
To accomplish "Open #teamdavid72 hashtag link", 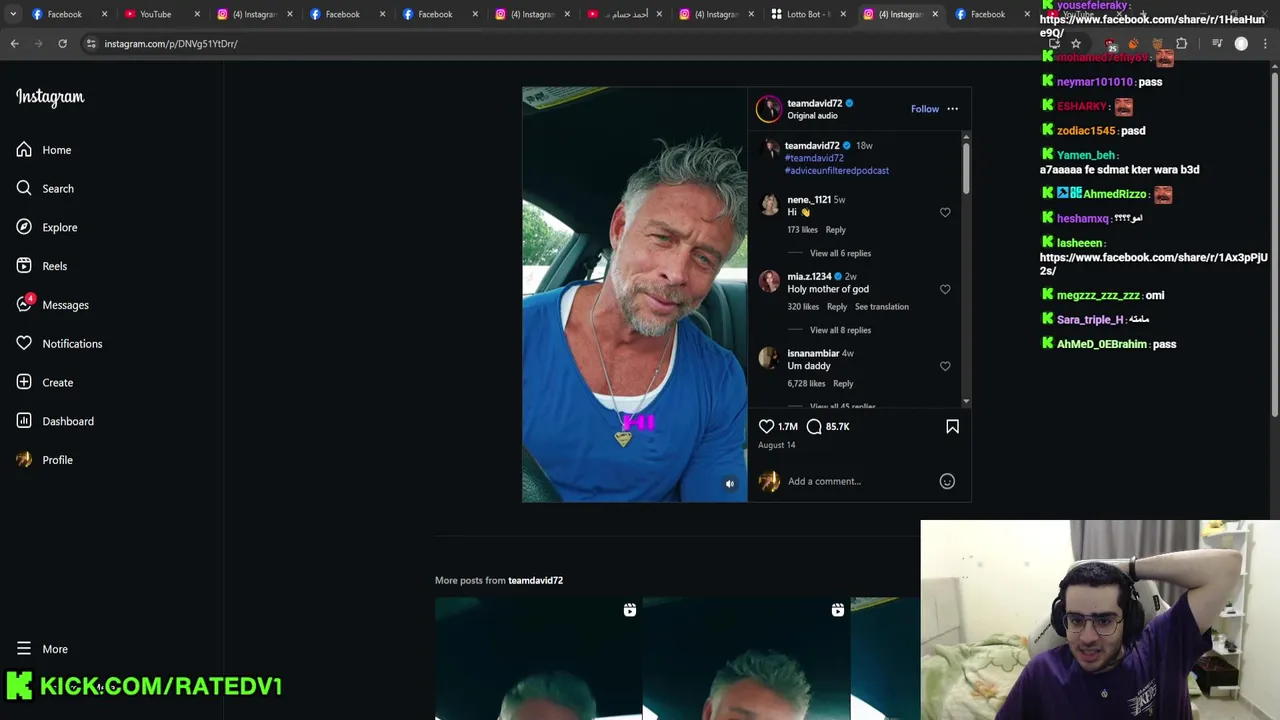I will click(814, 158).
